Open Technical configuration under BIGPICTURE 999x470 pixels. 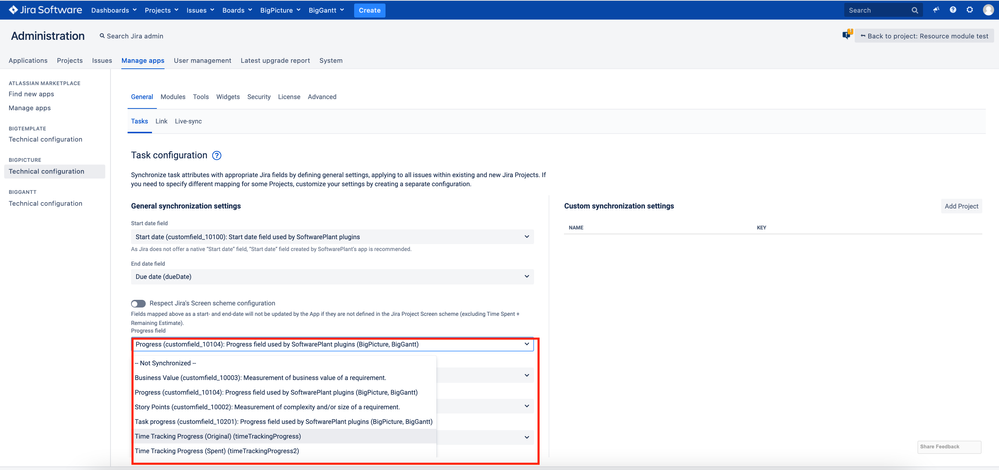[54, 171]
